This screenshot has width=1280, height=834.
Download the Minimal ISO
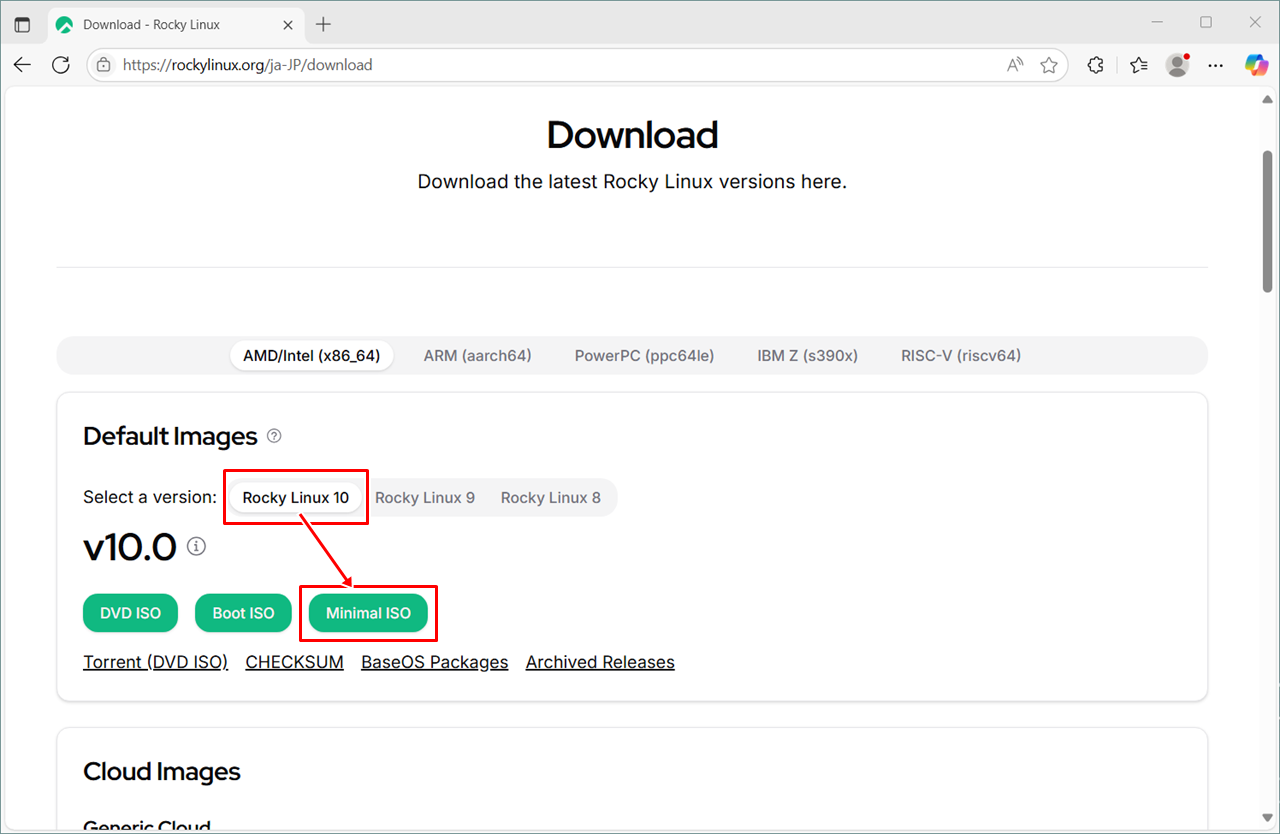point(368,613)
